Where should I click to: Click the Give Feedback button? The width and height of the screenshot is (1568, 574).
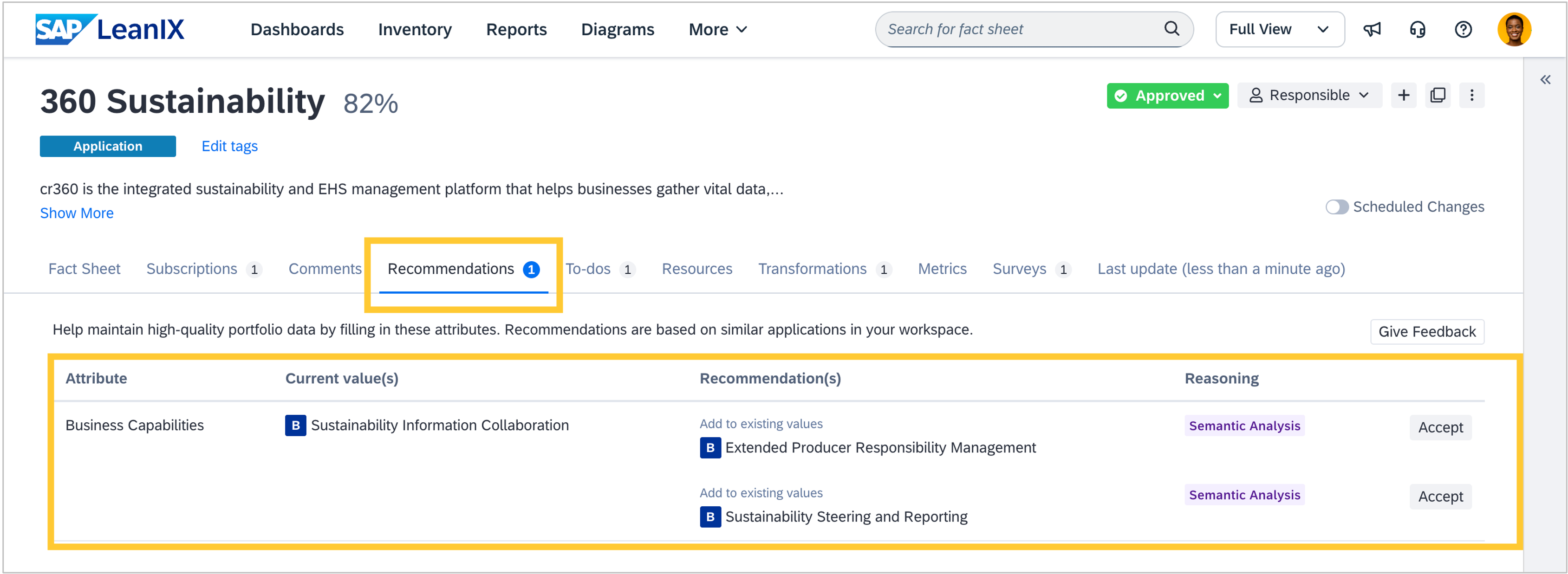click(1426, 331)
